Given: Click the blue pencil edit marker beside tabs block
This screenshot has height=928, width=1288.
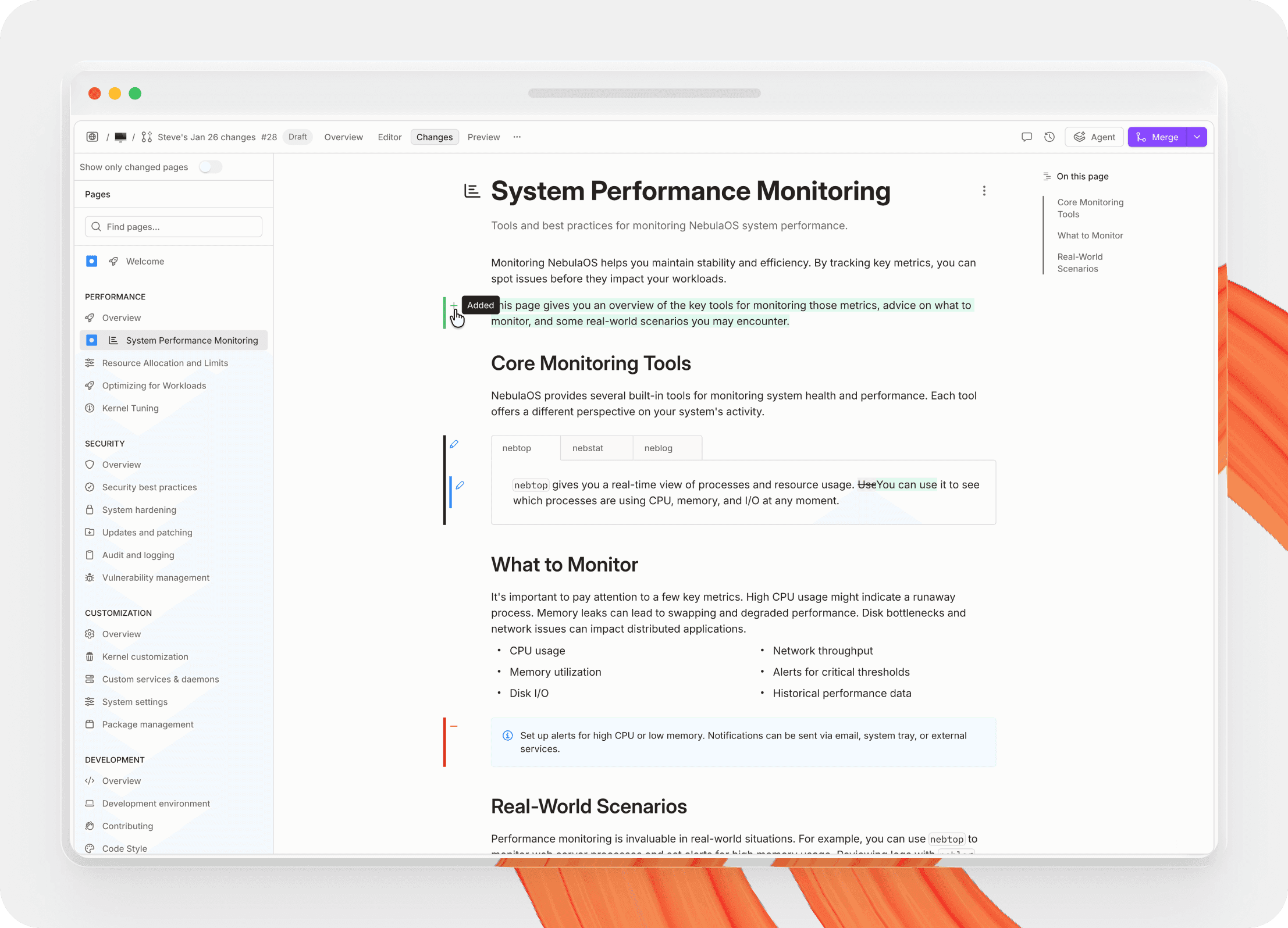Looking at the screenshot, I should (454, 444).
